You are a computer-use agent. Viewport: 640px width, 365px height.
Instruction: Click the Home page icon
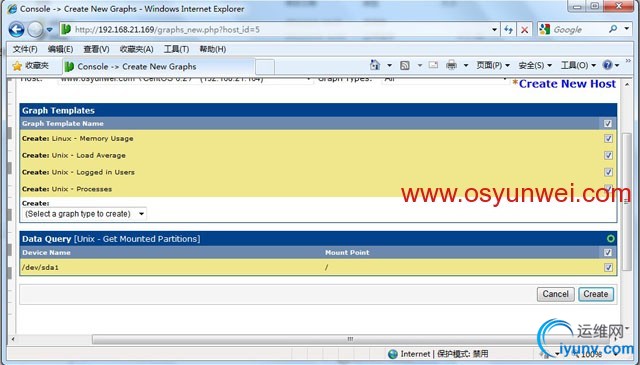point(375,65)
